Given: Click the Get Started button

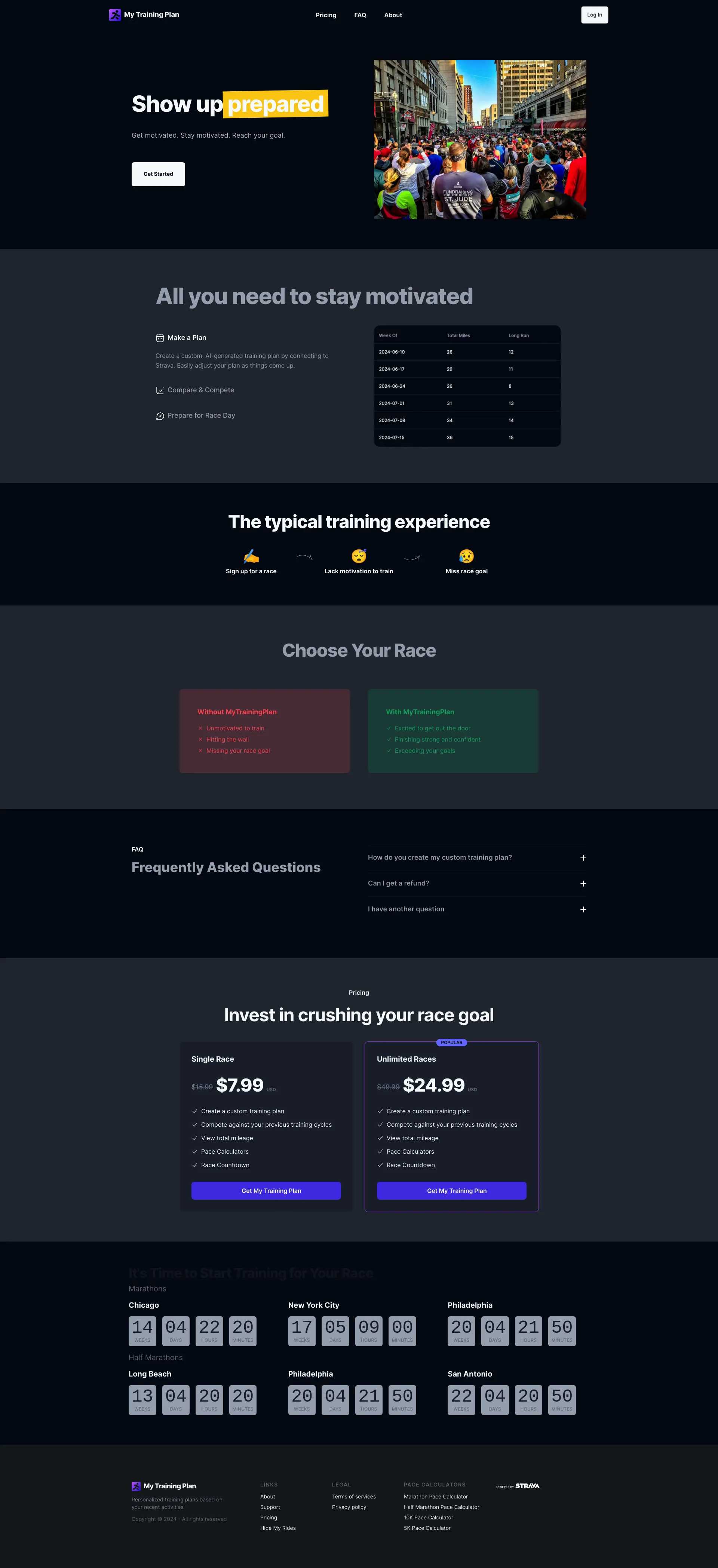Looking at the screenshot, I should tap(158, 174).
